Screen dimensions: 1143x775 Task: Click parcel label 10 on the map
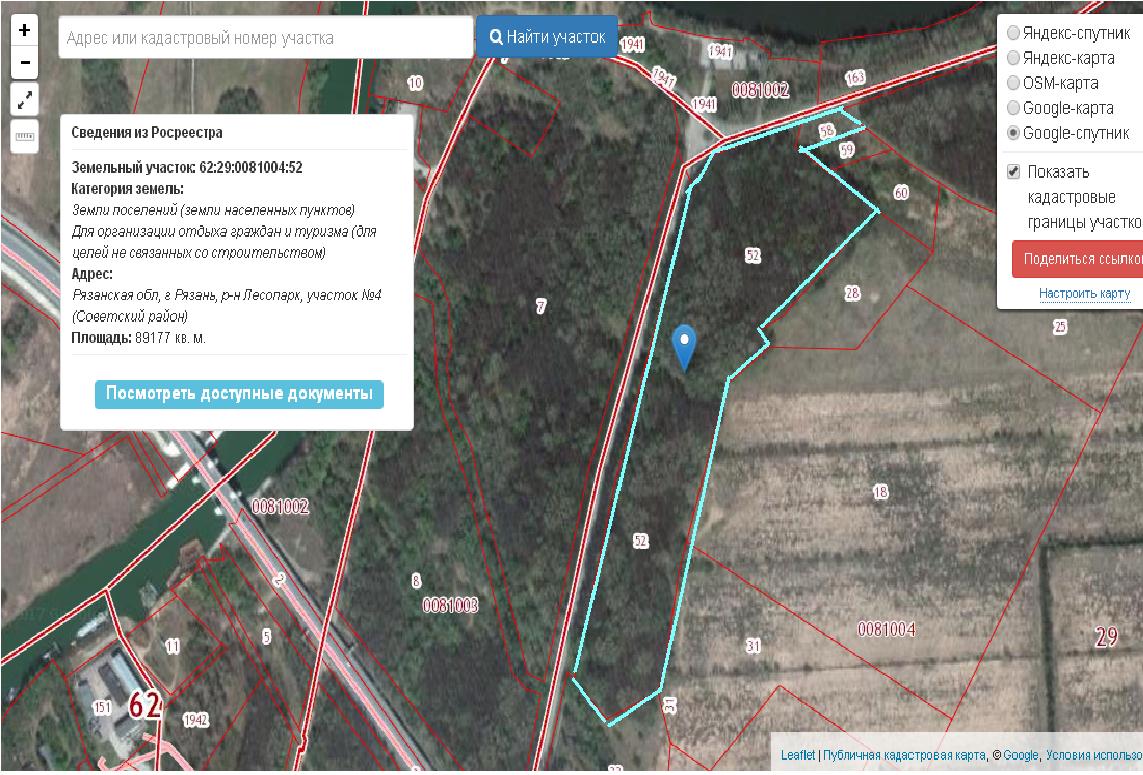[415, 83]
